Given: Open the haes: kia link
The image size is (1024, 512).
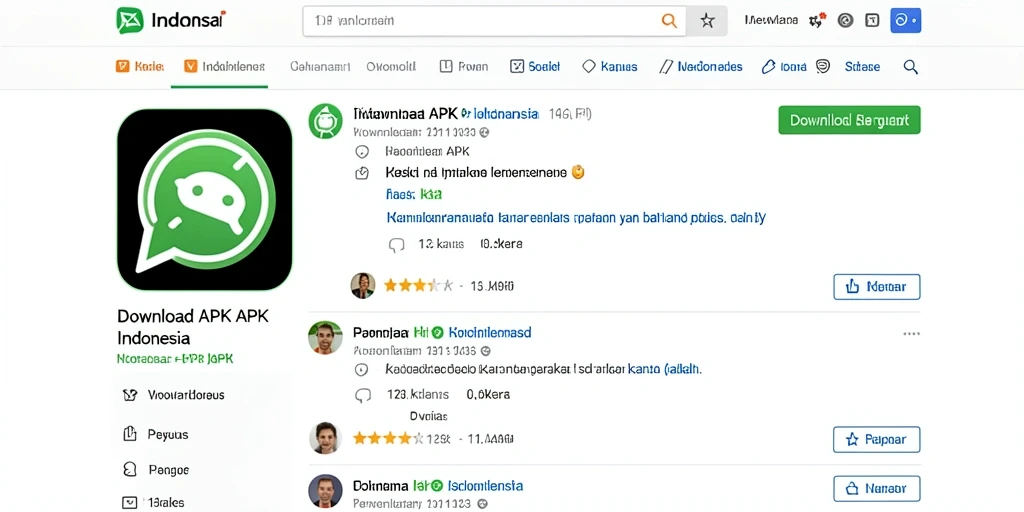Looking at the screenshot, I should click(413, 194).
